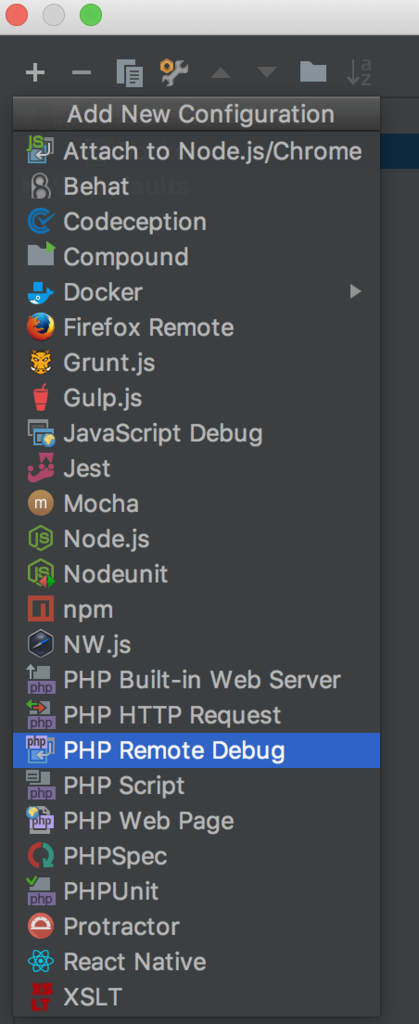
Task: Select Attach to Node.js/Chrome entry
Action: pyautogui.click(x=196, y=152)
